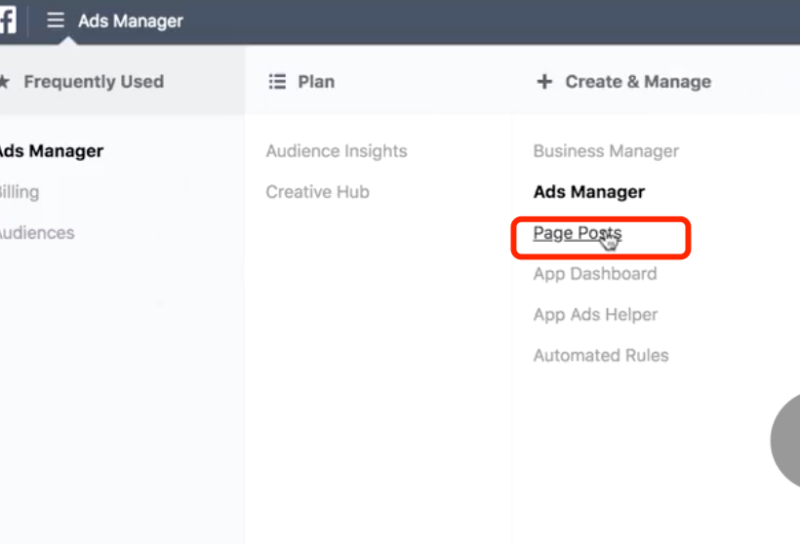
Task: Click the Facebook logo in top bar
Action: pyautogui.click(x=7, y=20)
